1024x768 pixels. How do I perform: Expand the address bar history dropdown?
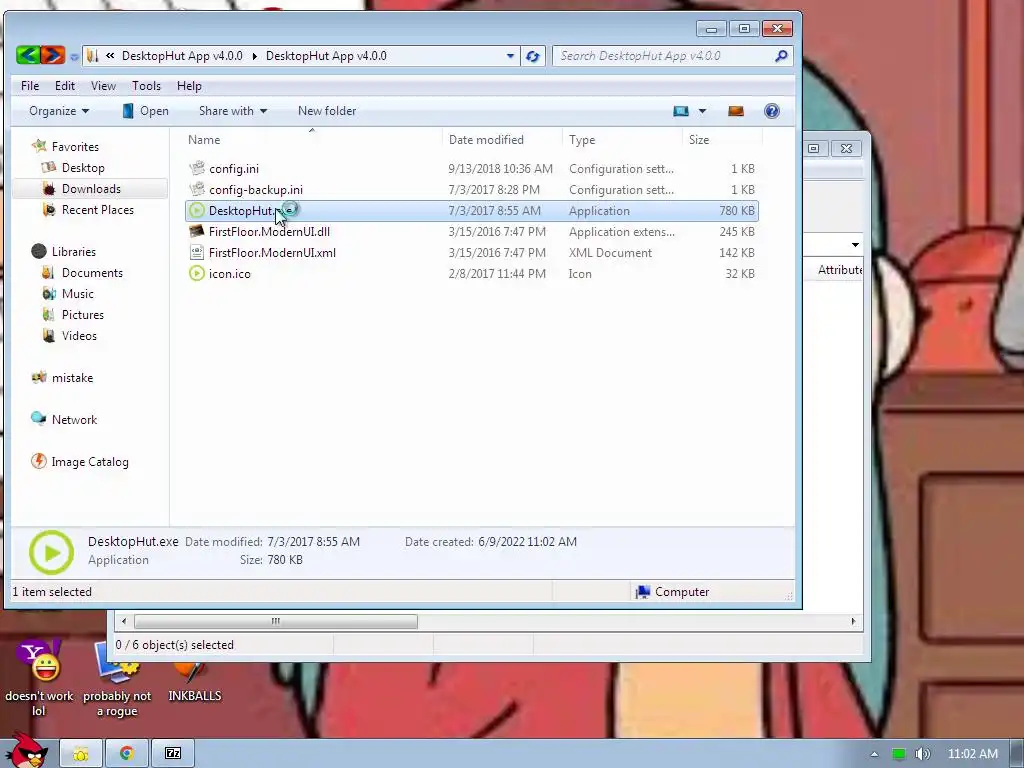(x=510, y=56)
